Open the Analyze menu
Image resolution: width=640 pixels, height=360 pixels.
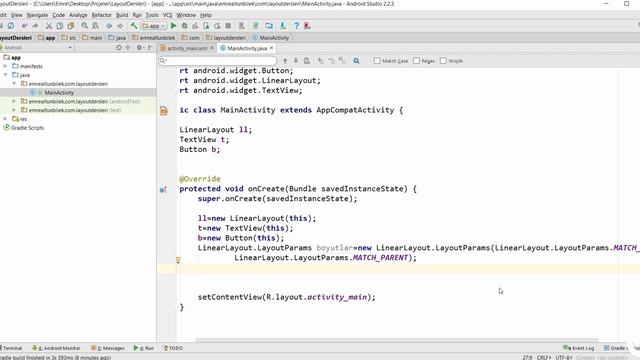(x=78, y=15)
